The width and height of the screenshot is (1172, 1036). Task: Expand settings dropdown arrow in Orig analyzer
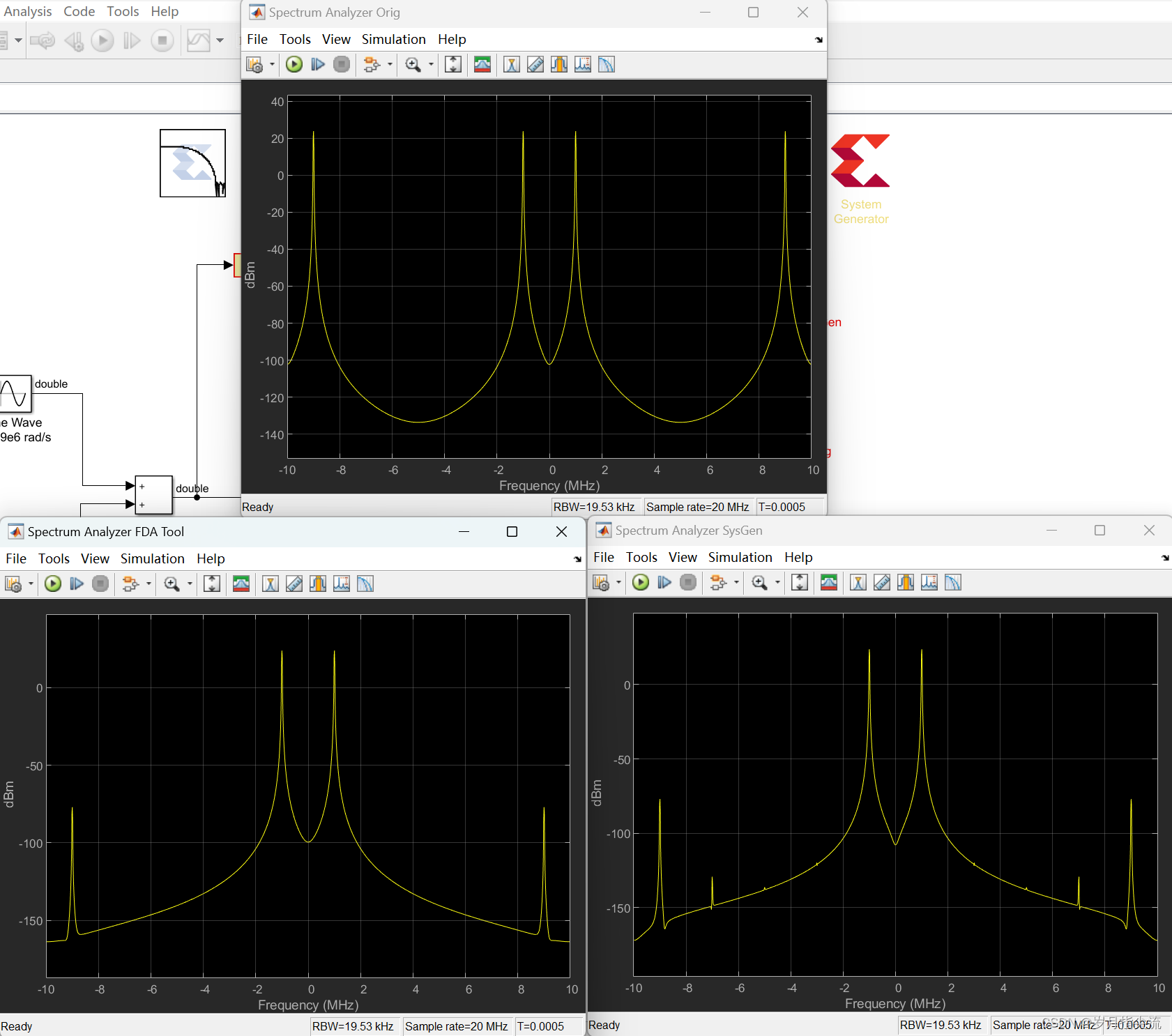click(272, 65)
